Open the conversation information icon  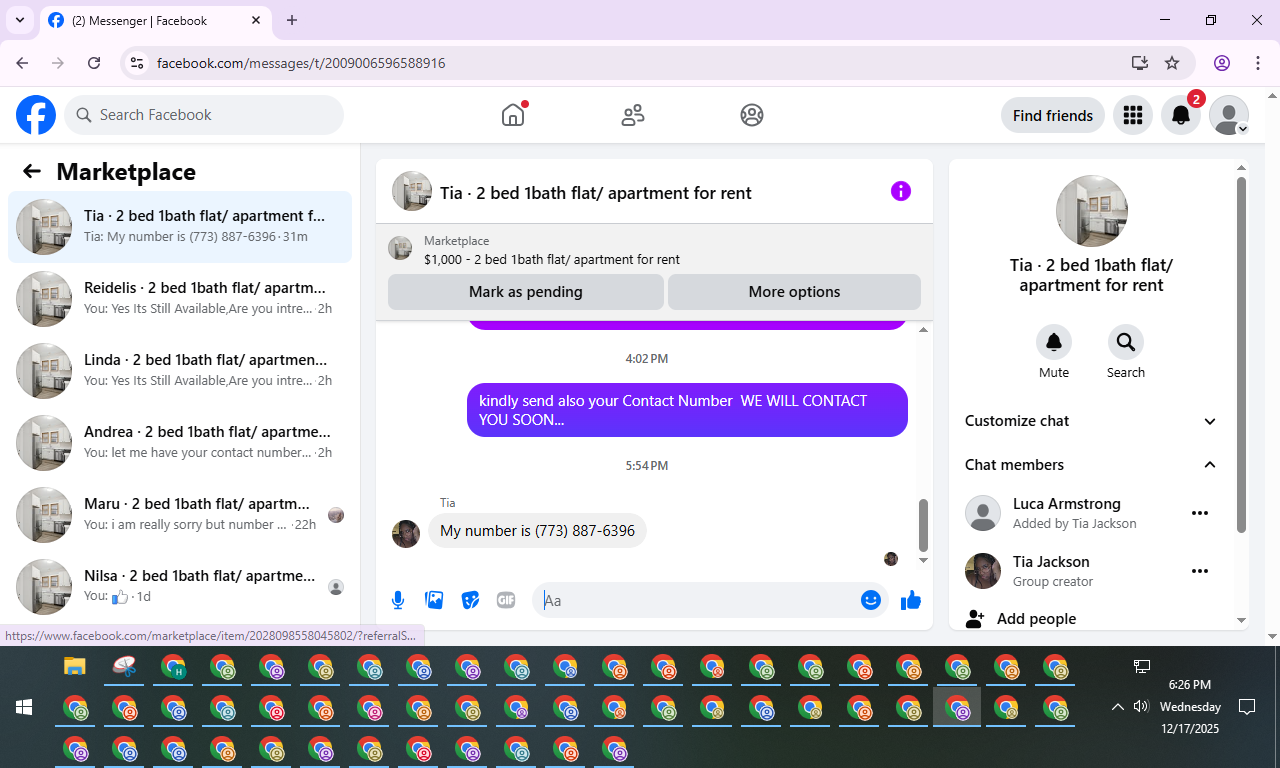pos(901,191)
